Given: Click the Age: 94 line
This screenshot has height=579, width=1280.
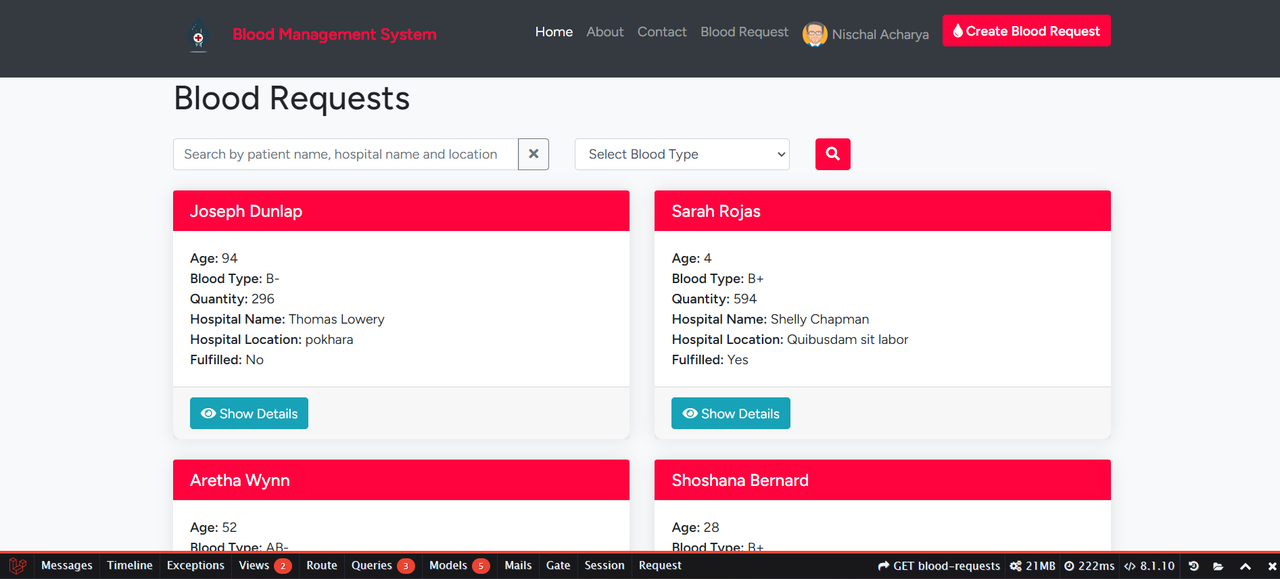Looking at the screenshot, I should (x=214, y=258).
